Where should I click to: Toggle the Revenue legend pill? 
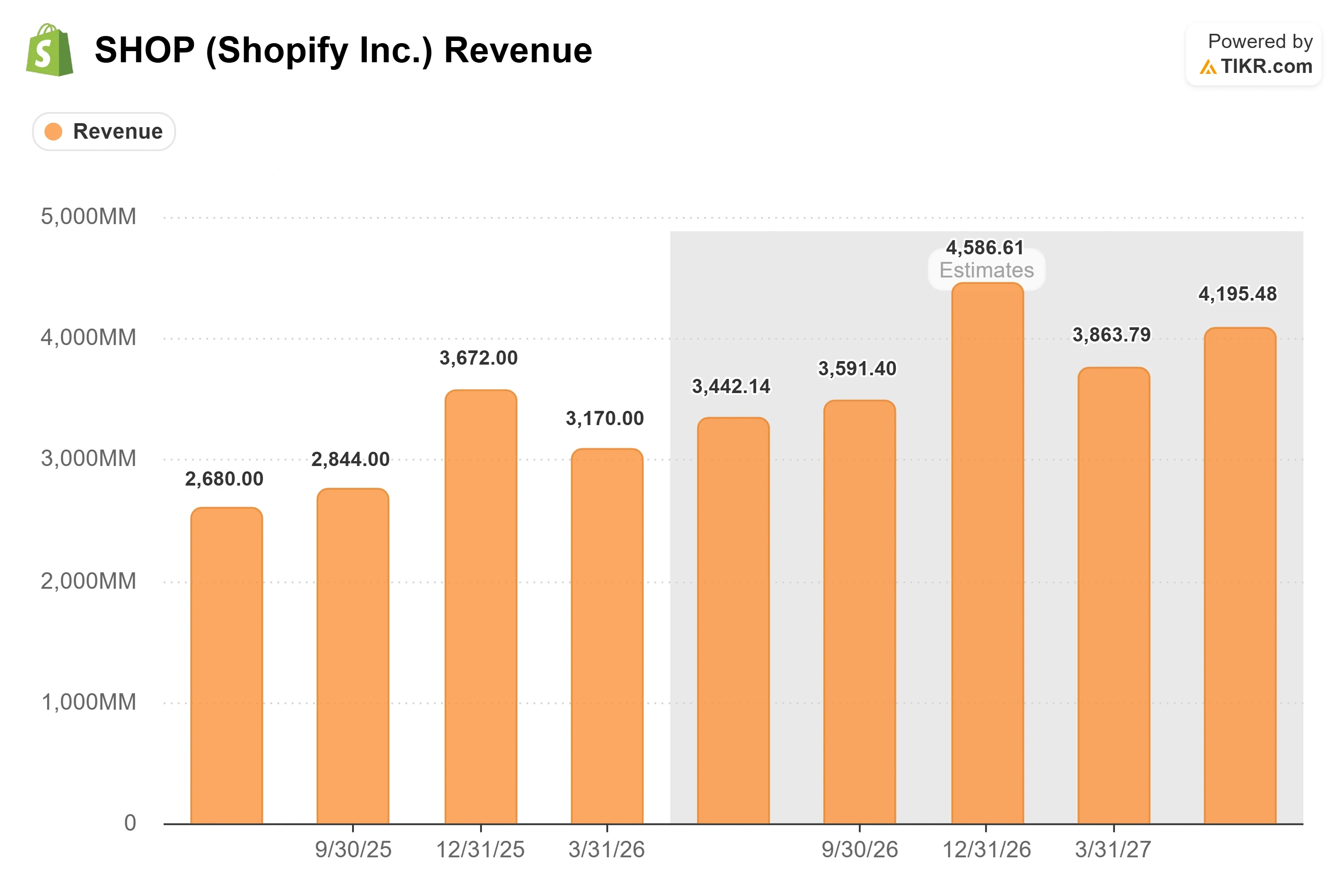tap(104, 132)
